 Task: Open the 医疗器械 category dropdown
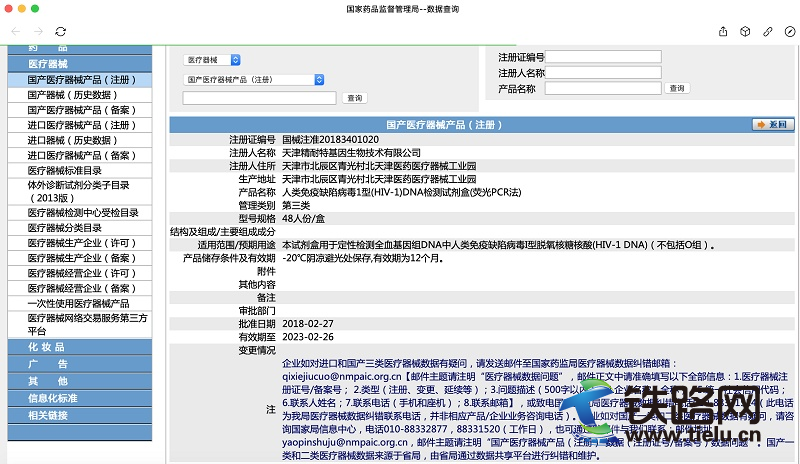[x=211, y=60]
